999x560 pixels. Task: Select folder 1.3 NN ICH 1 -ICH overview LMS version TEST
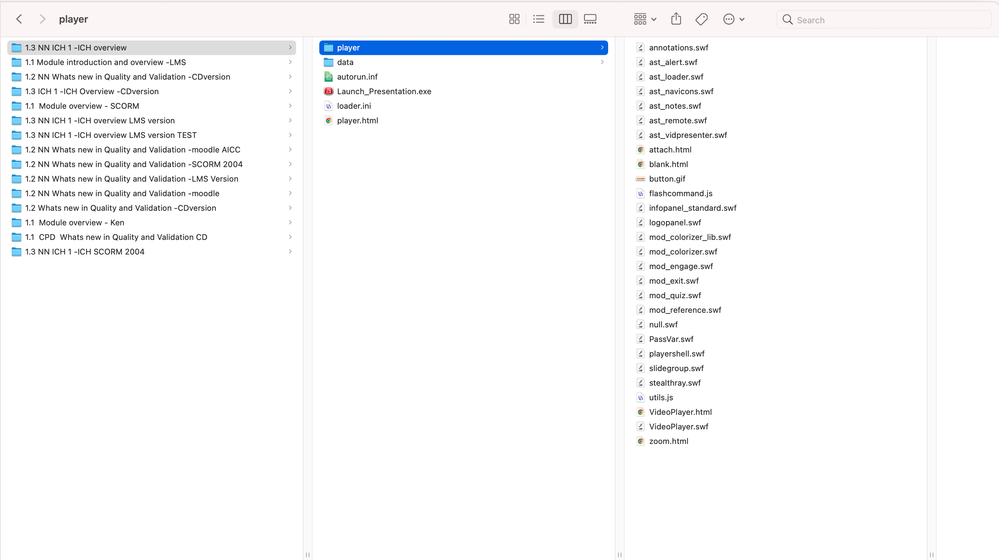[152, 135]
